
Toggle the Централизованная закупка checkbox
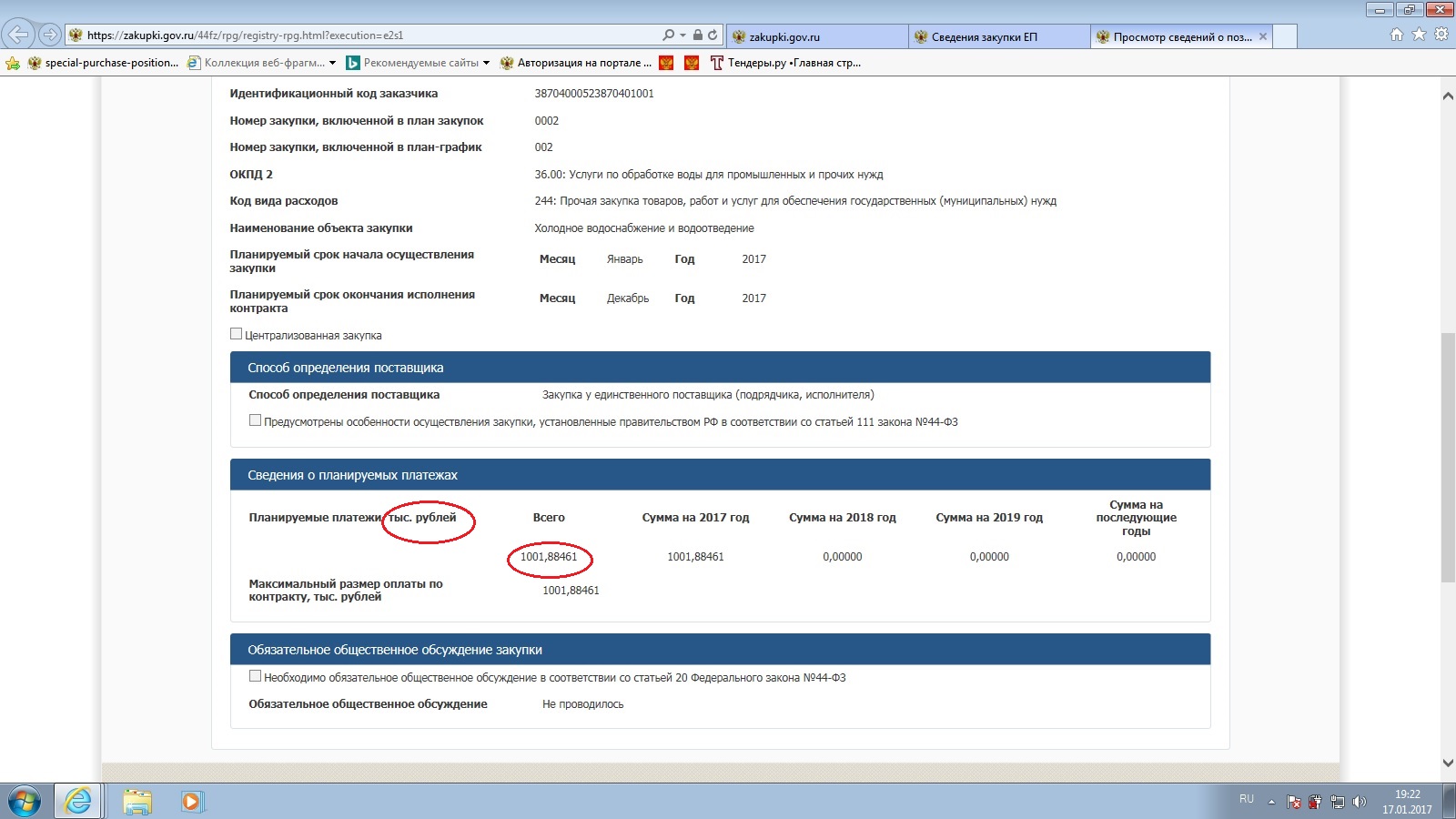point(237,334)
